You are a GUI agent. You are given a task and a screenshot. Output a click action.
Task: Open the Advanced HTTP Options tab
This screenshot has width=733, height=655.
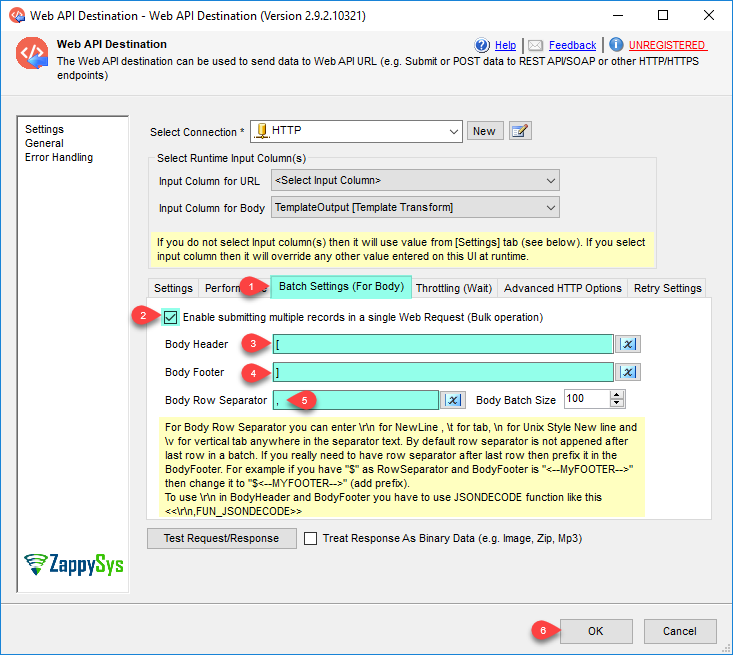point(562,288)
